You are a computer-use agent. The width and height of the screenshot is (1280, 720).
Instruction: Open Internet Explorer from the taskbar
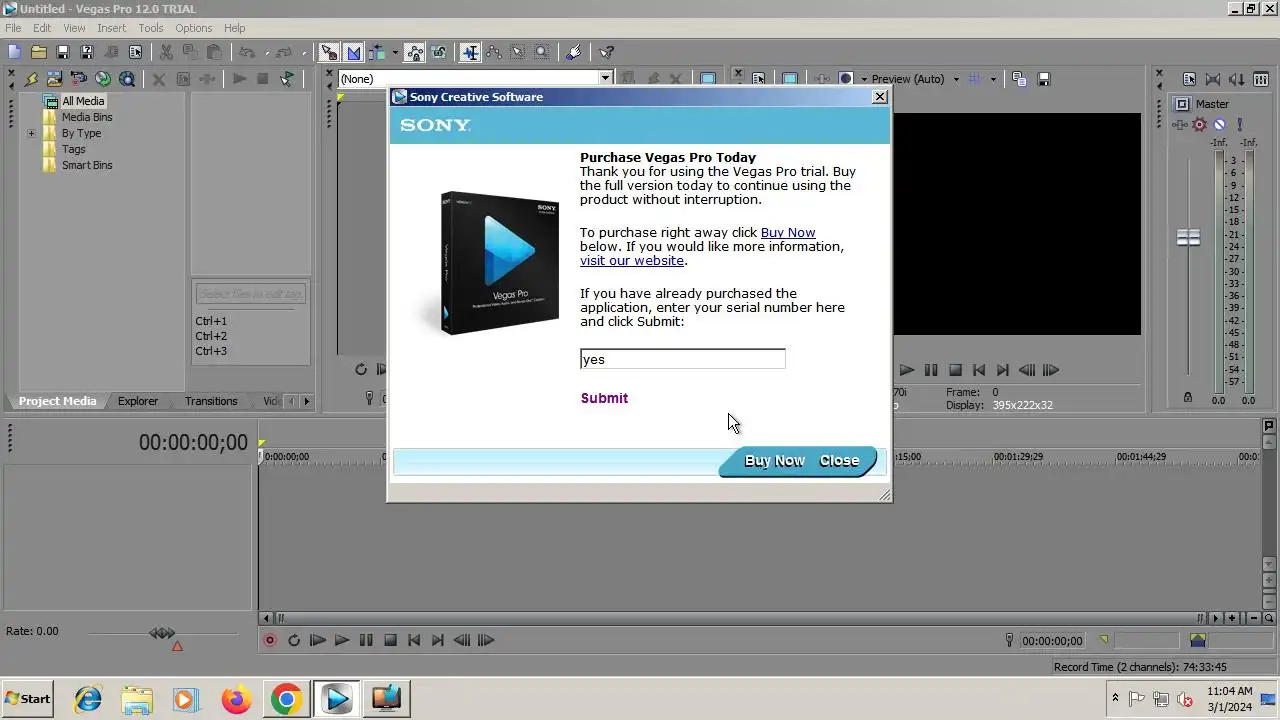click(x=89, y=698)
